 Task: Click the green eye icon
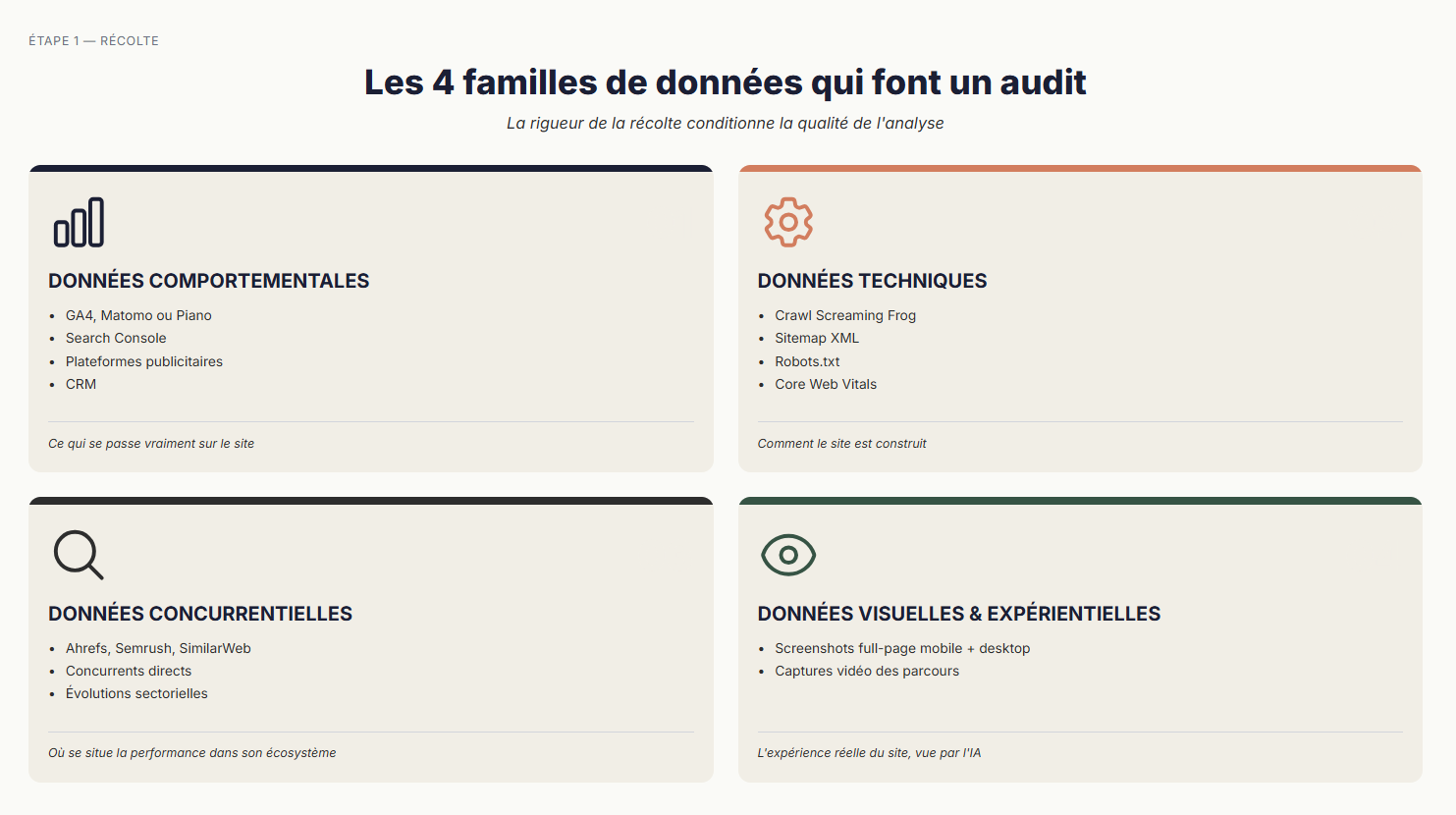pos(788,555)
